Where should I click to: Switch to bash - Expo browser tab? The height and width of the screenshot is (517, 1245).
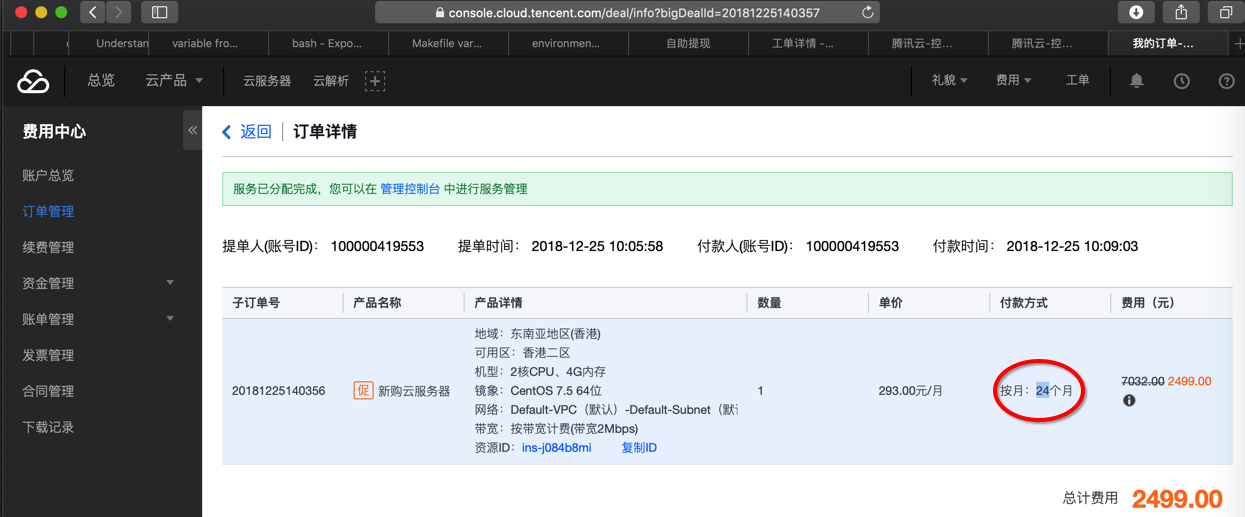327,44
